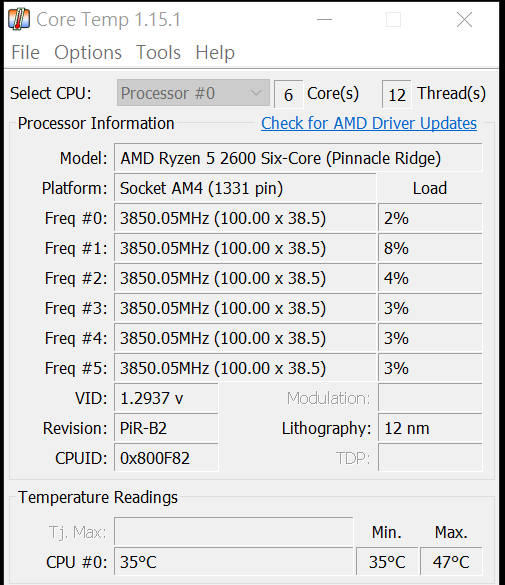505x585 pixels.
Task: Select the Revision field PiR-B2
Action: (x=166, y=428)
